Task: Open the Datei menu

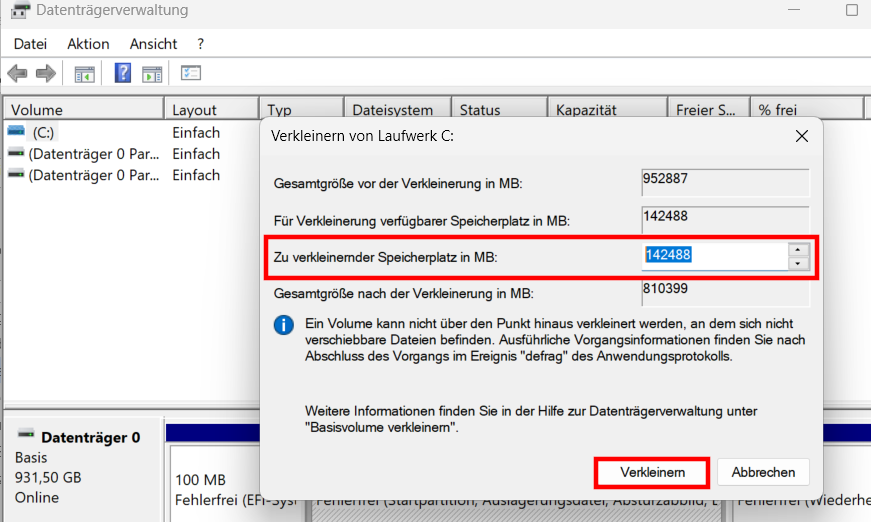Action: pos(30,44)
